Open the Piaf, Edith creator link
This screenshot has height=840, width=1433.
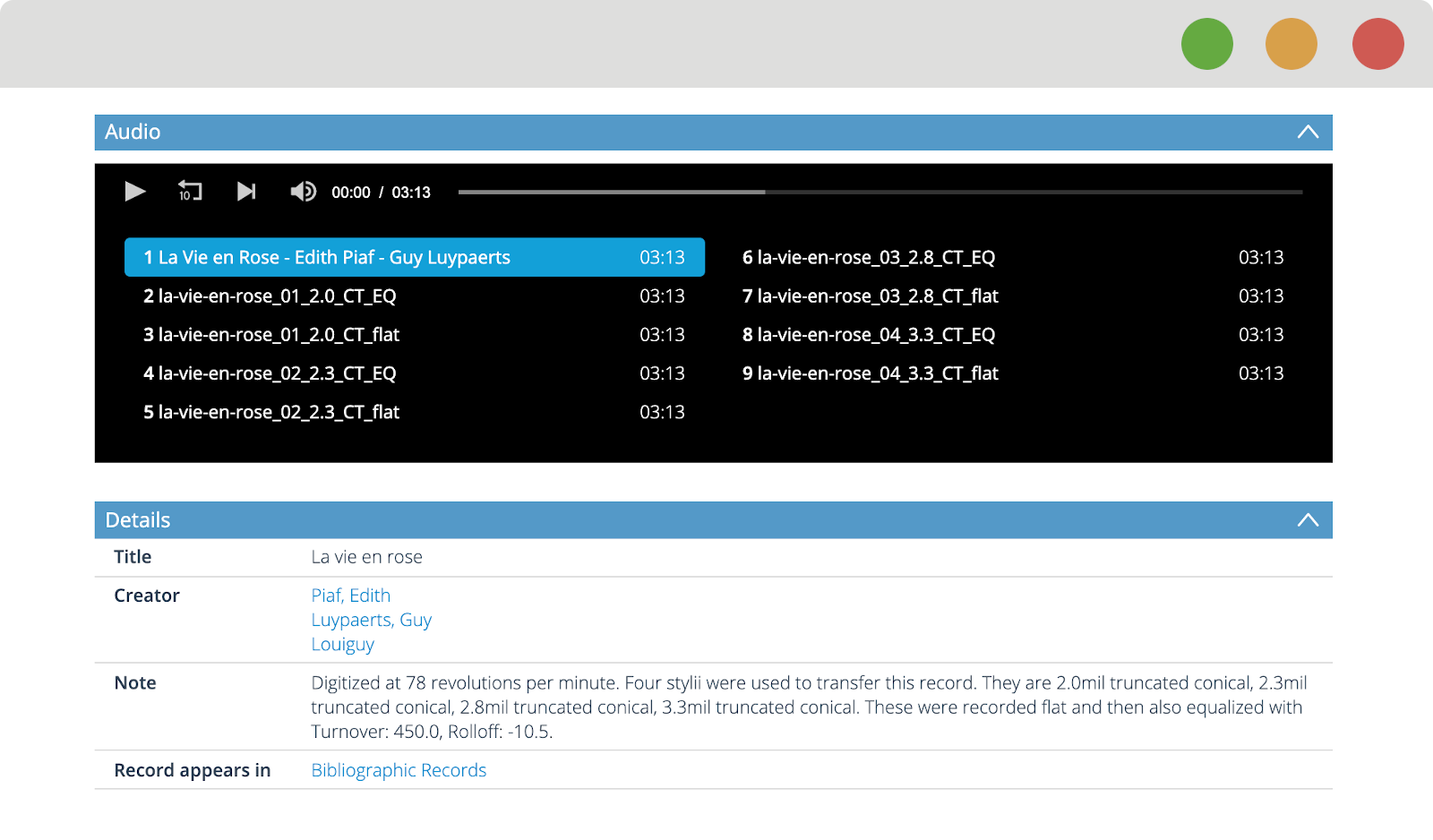pos(351,596)
